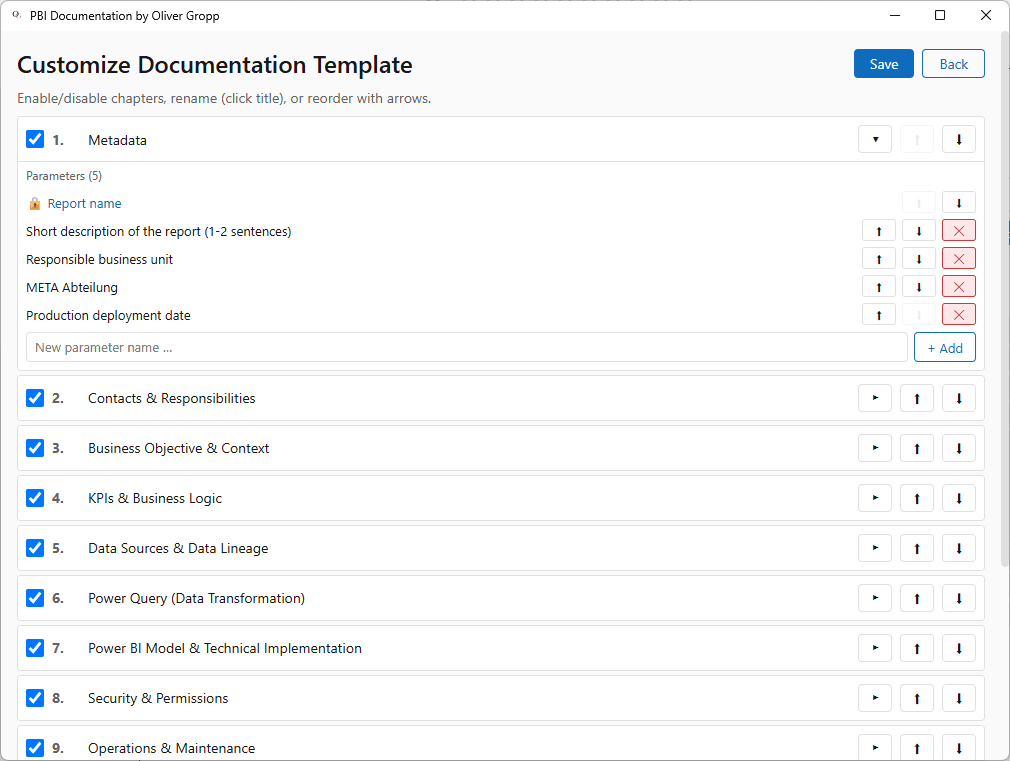Move META Abteilung parameter up

(x=879, y=287)
